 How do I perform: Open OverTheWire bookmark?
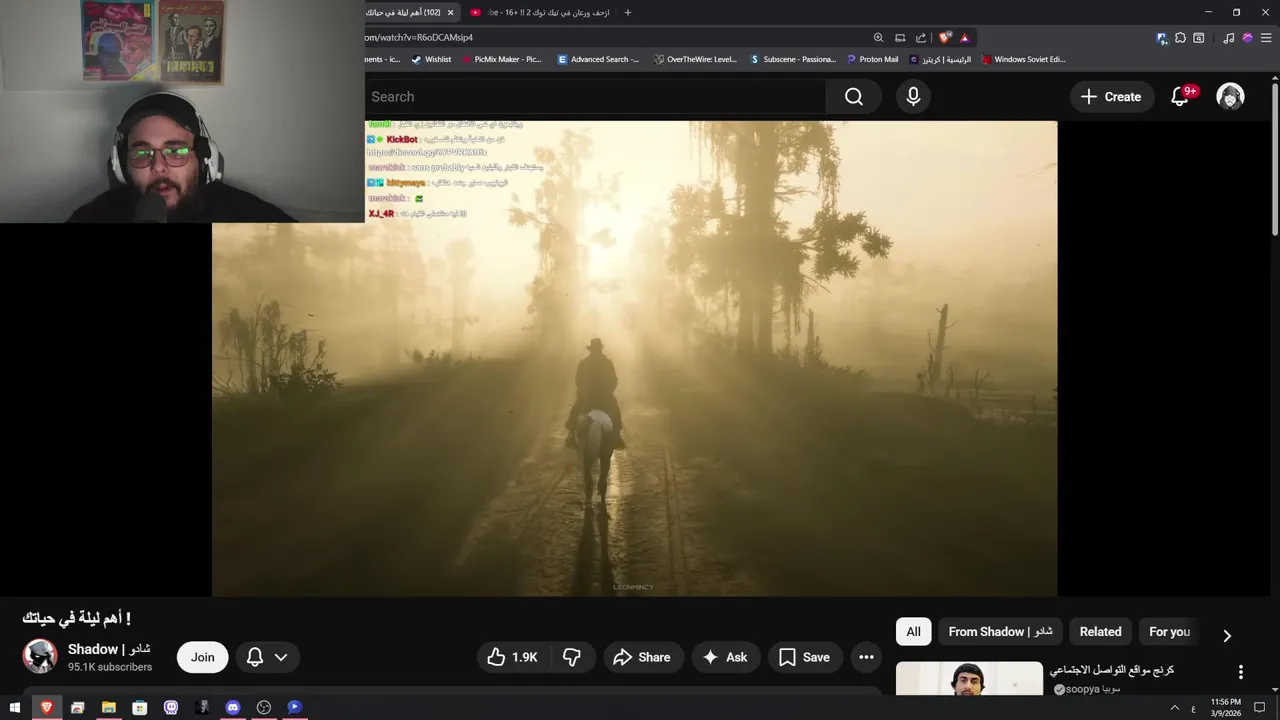pyautogui.click(x=695, y=59)
